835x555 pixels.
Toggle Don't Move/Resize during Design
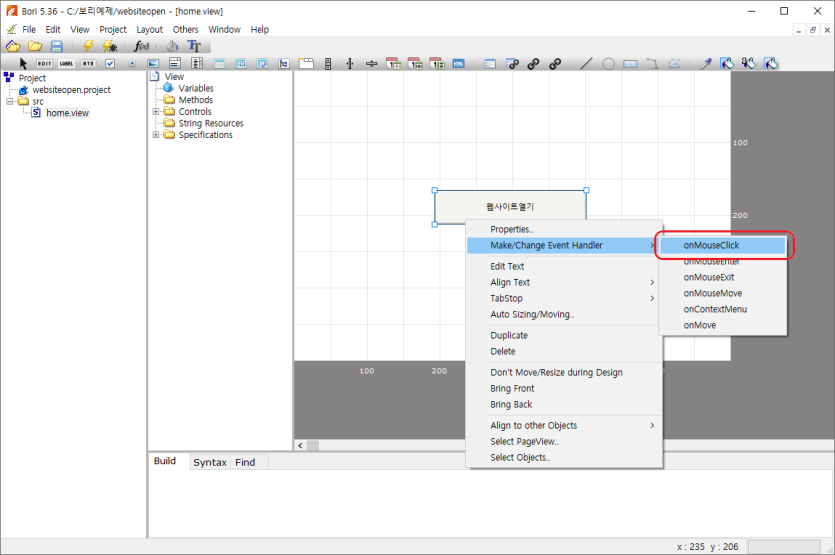click(564, 372)
